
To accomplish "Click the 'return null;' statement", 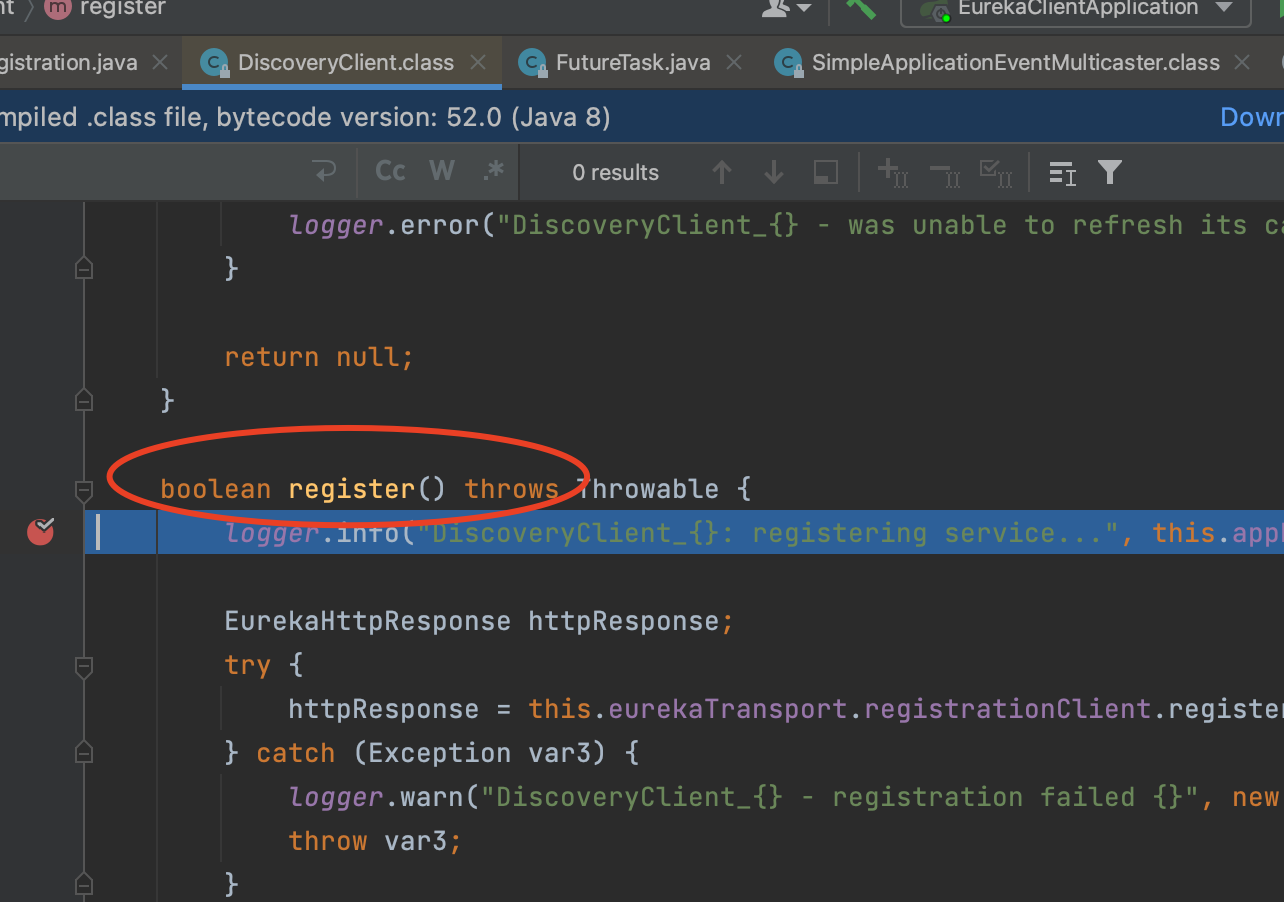I will point(319,357).
